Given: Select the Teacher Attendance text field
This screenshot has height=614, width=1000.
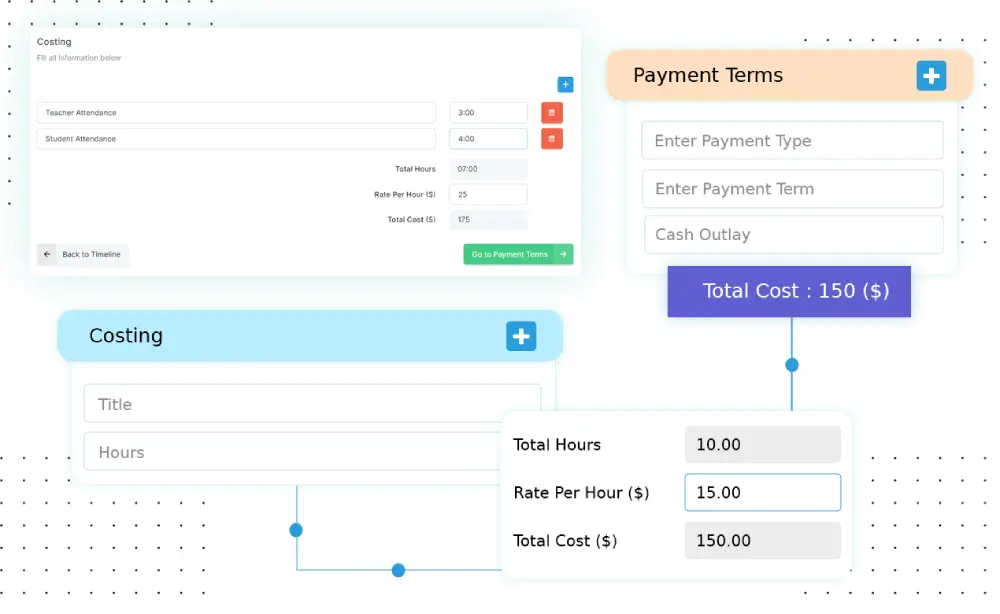Looking at the screenshot, I should coord(236,113).
